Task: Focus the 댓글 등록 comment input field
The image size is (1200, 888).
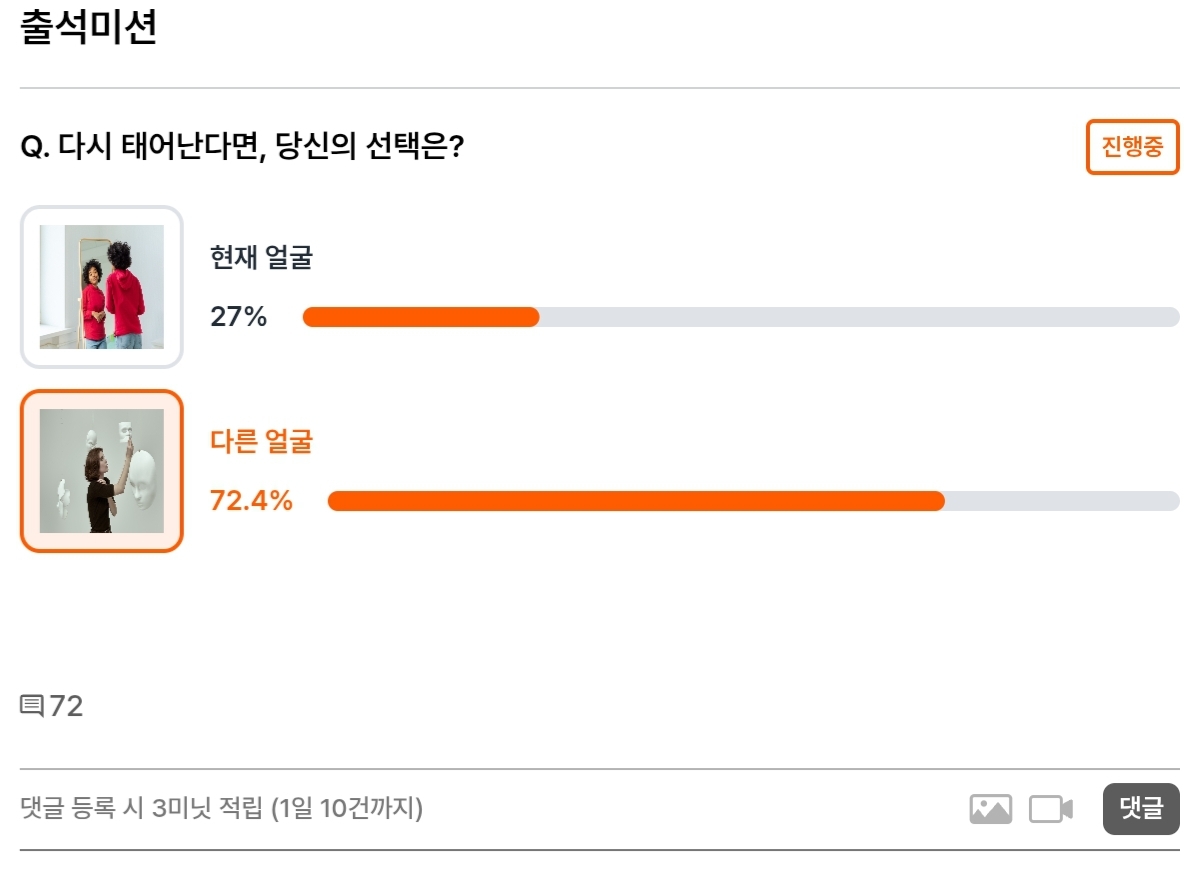Action: (x=490, y=809)
